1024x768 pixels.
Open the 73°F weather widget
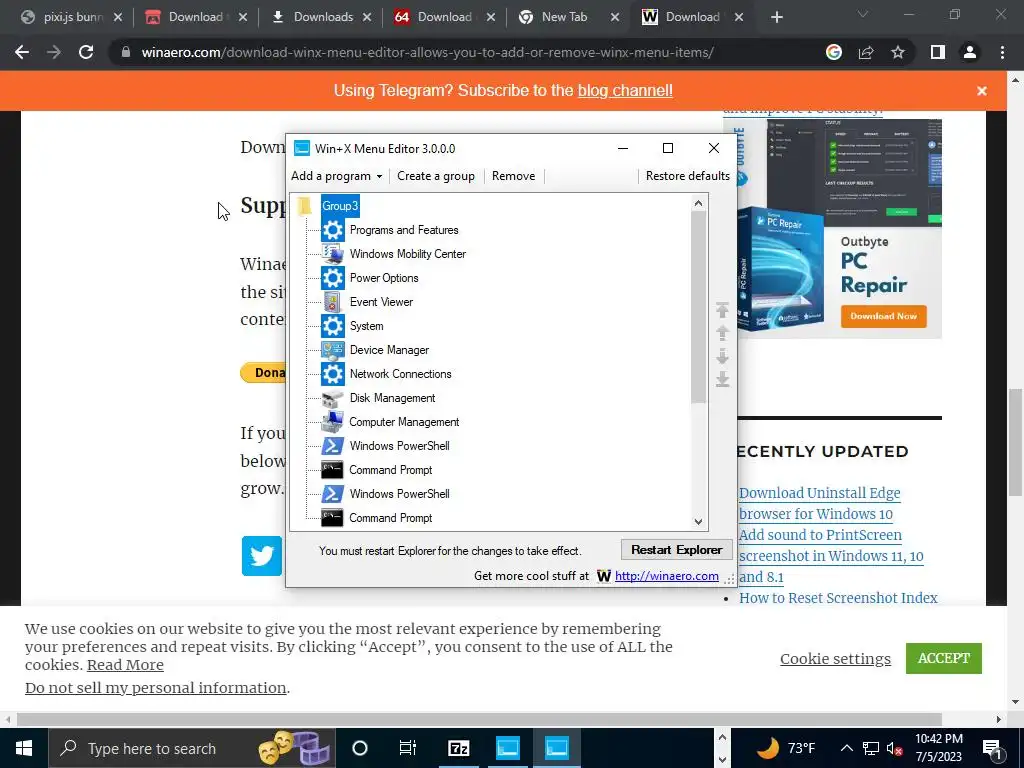pos(786,748)
